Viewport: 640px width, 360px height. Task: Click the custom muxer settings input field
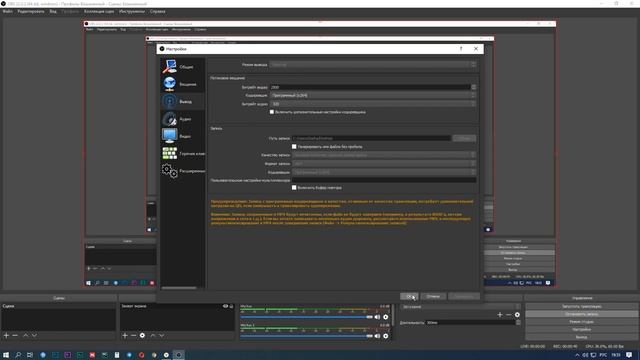[384, 180]
